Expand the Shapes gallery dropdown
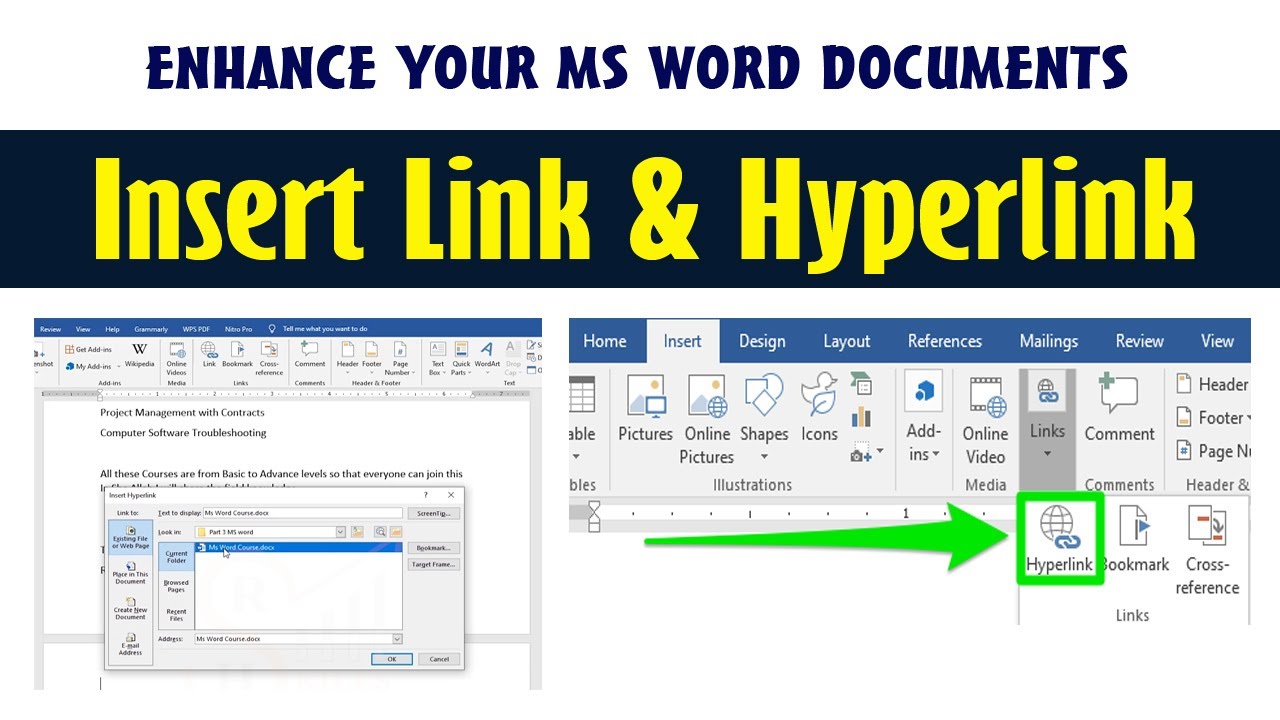Screen dimensions: 1280x720 [x=764, y=456]
